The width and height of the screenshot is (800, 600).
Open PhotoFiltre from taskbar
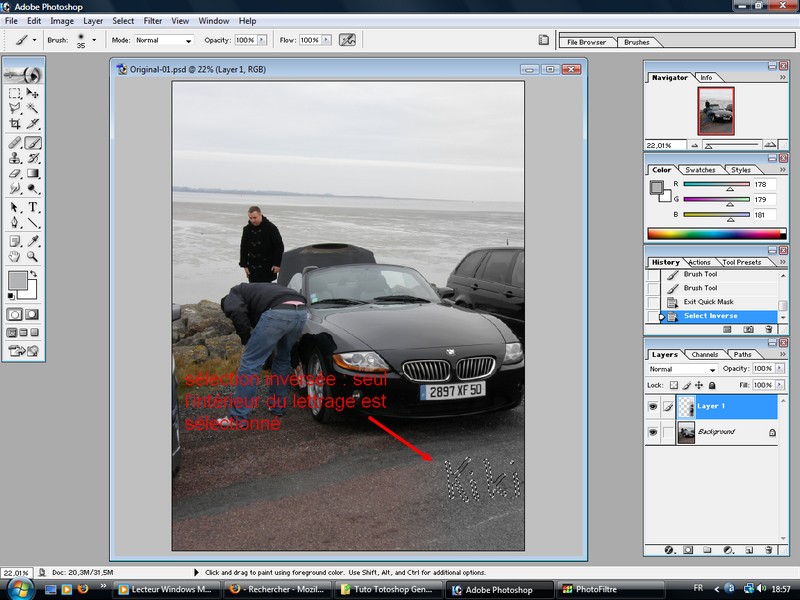(610, 589)
